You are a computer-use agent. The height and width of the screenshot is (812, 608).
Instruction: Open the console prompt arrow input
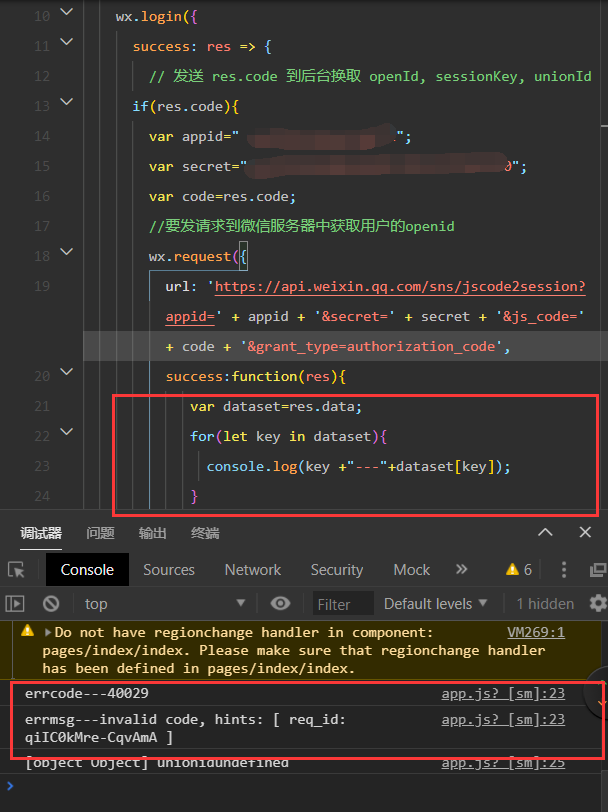[10, 786]
